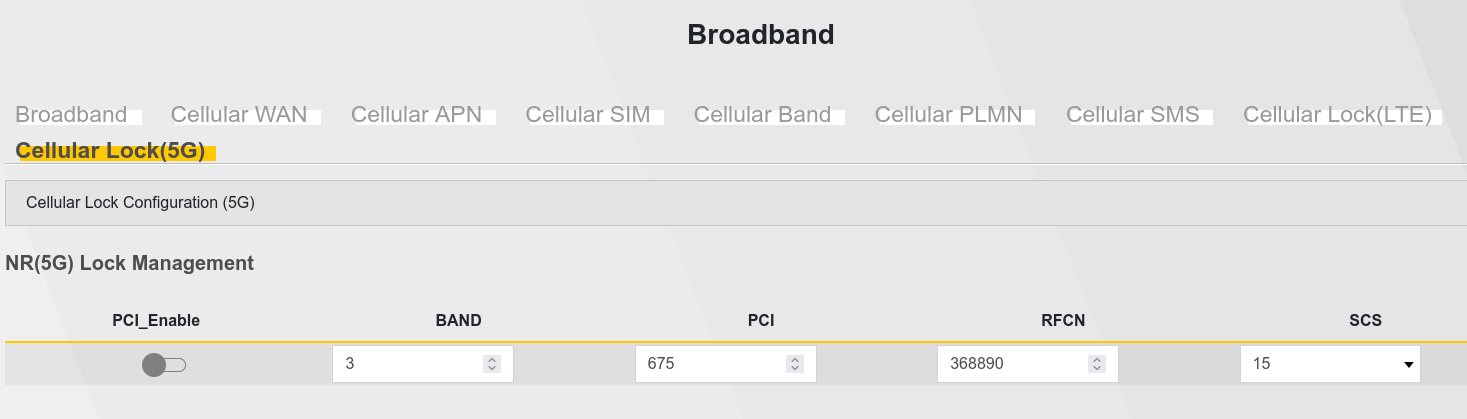The width and height of the screenshot is (1467, 419).
Task: Toggle the PCI_Enable switch
Action: [164, 365]
